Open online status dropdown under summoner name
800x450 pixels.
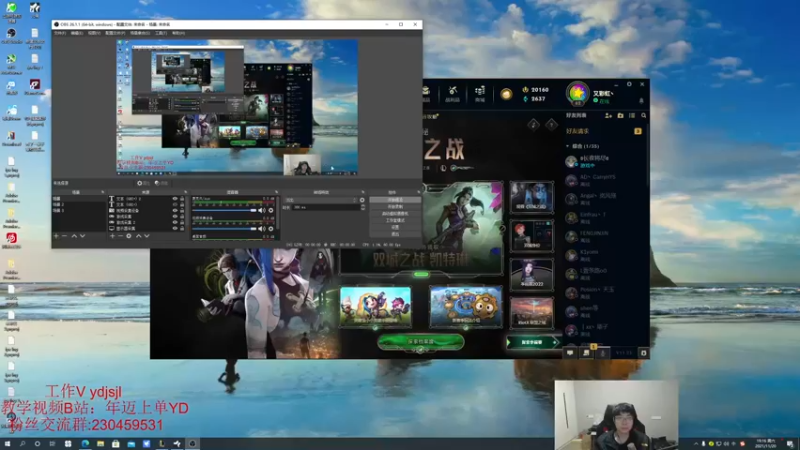(604, 101)
